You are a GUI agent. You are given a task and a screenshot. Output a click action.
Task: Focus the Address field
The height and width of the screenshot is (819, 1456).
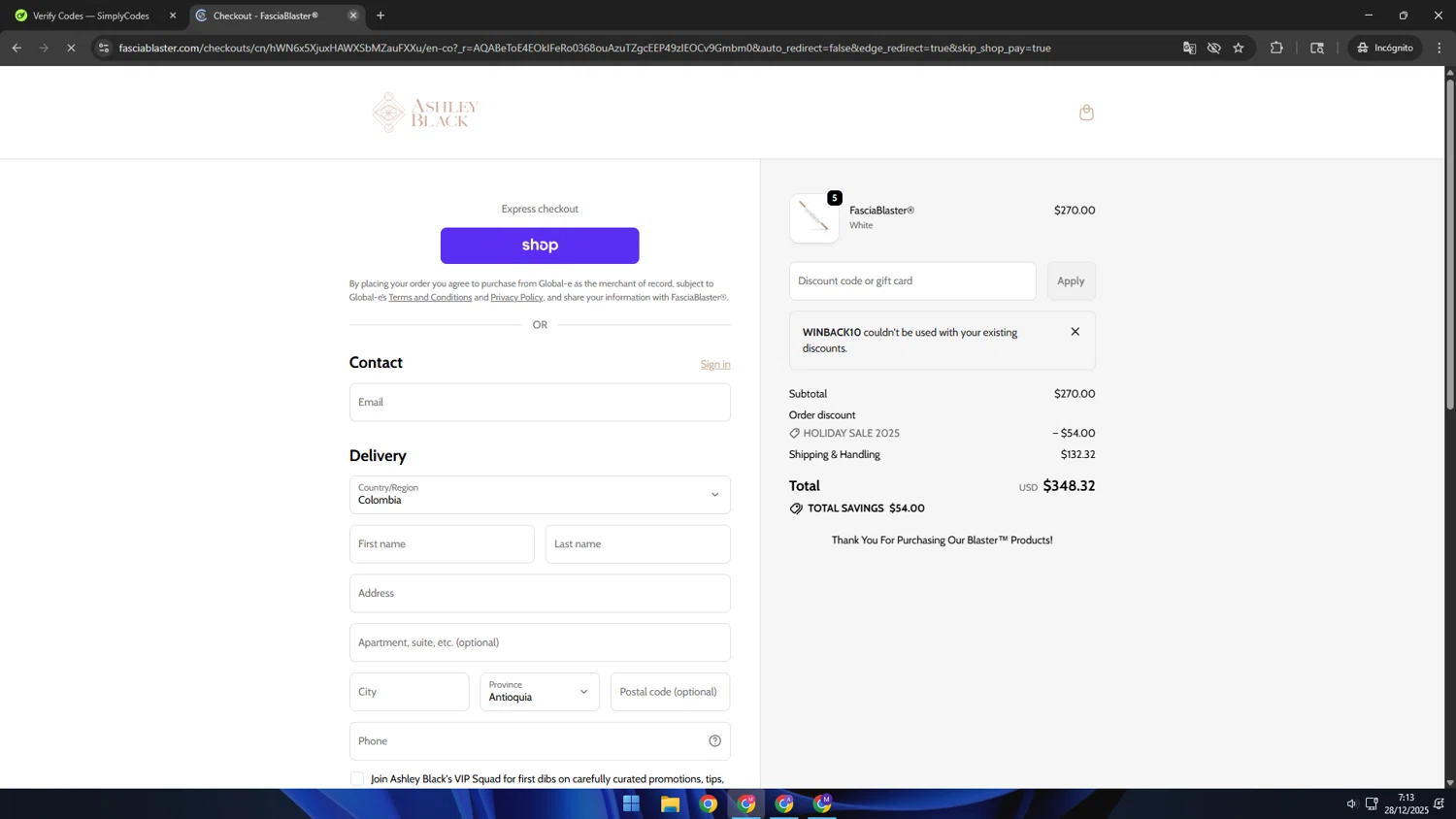point(540,594)
